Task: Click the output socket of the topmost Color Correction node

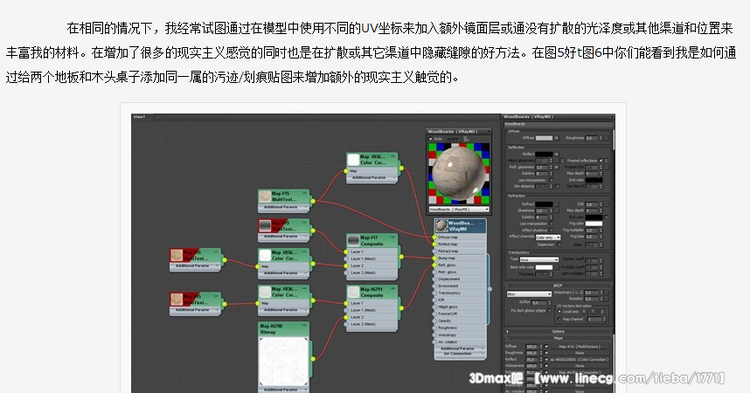Action: (x=401, y=168)
